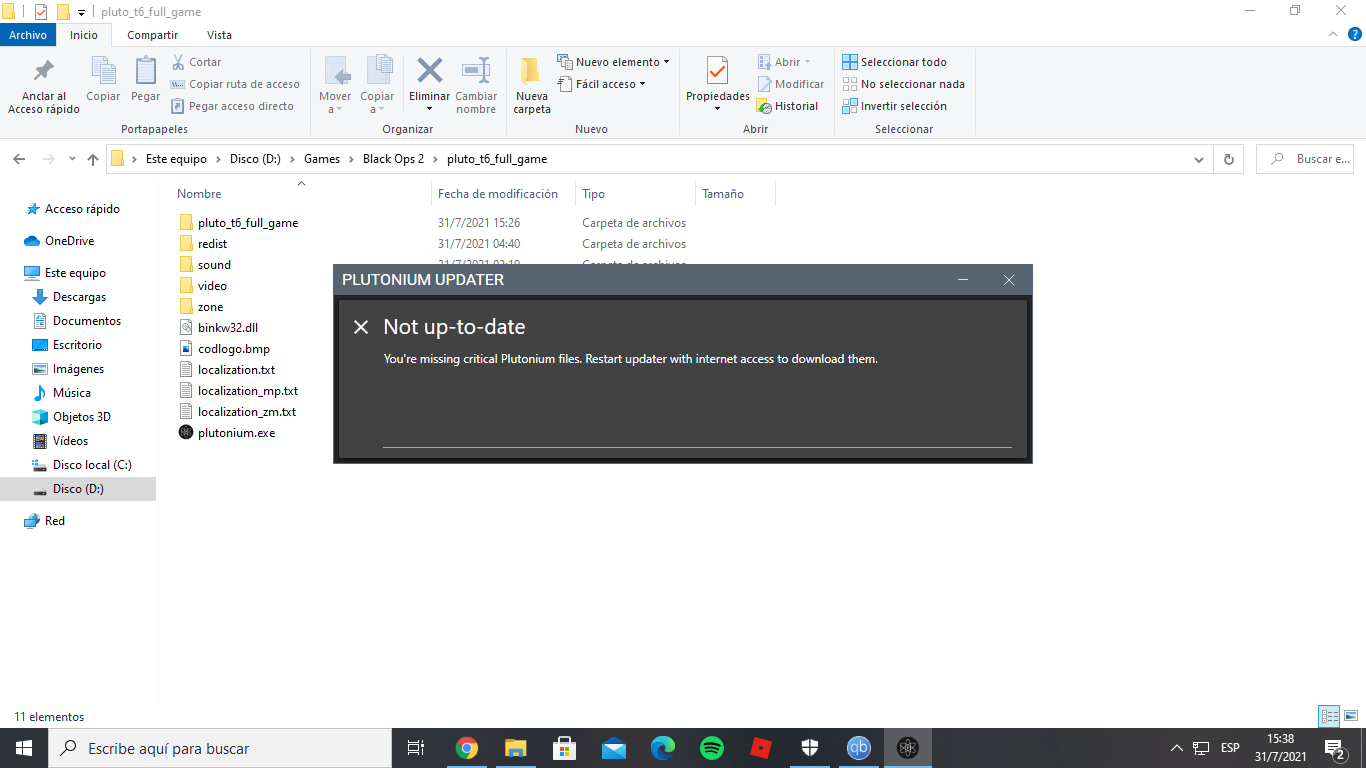Switch to the Vista ribbon tab
Viewport: 1366px width, 768px height.
pyautogui.click(x=219, y=35)
